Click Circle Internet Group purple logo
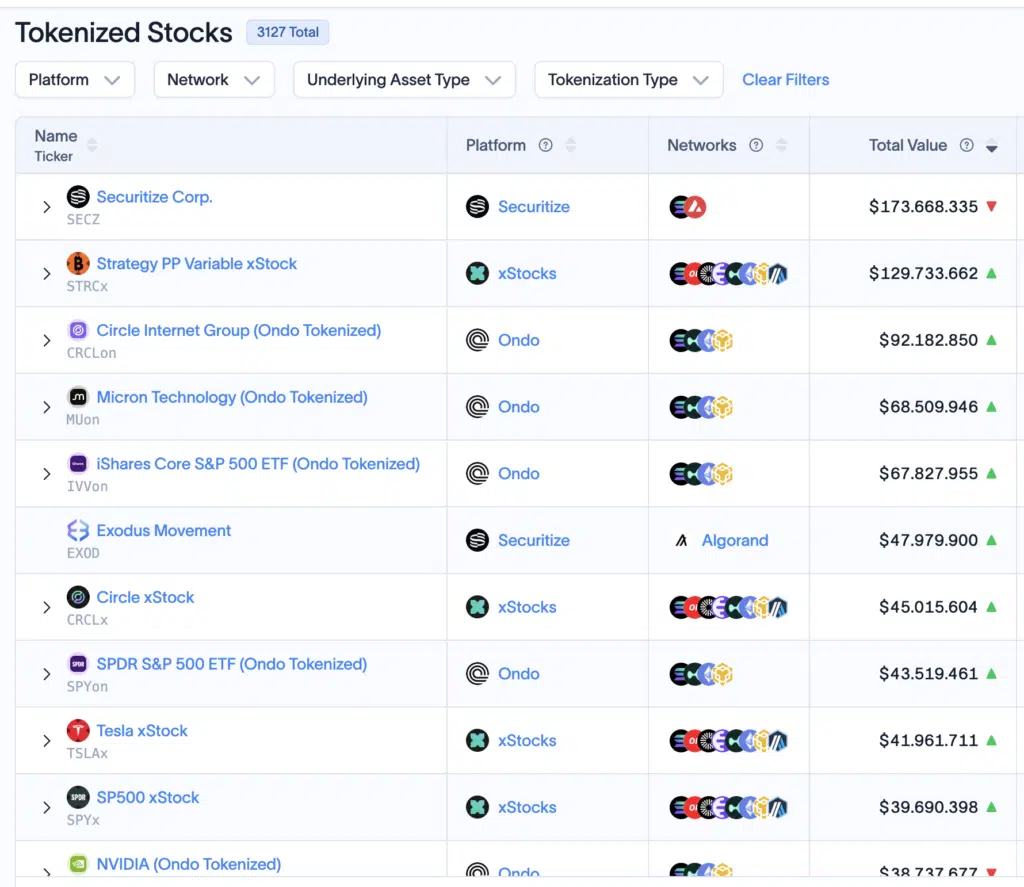 [x=78, y=330]
